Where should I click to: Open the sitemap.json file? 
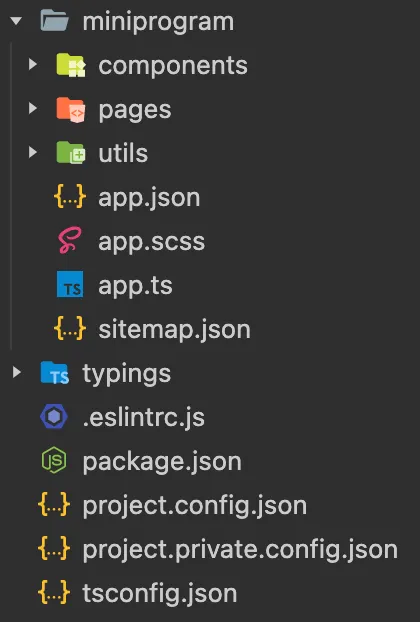coord(175,329)
